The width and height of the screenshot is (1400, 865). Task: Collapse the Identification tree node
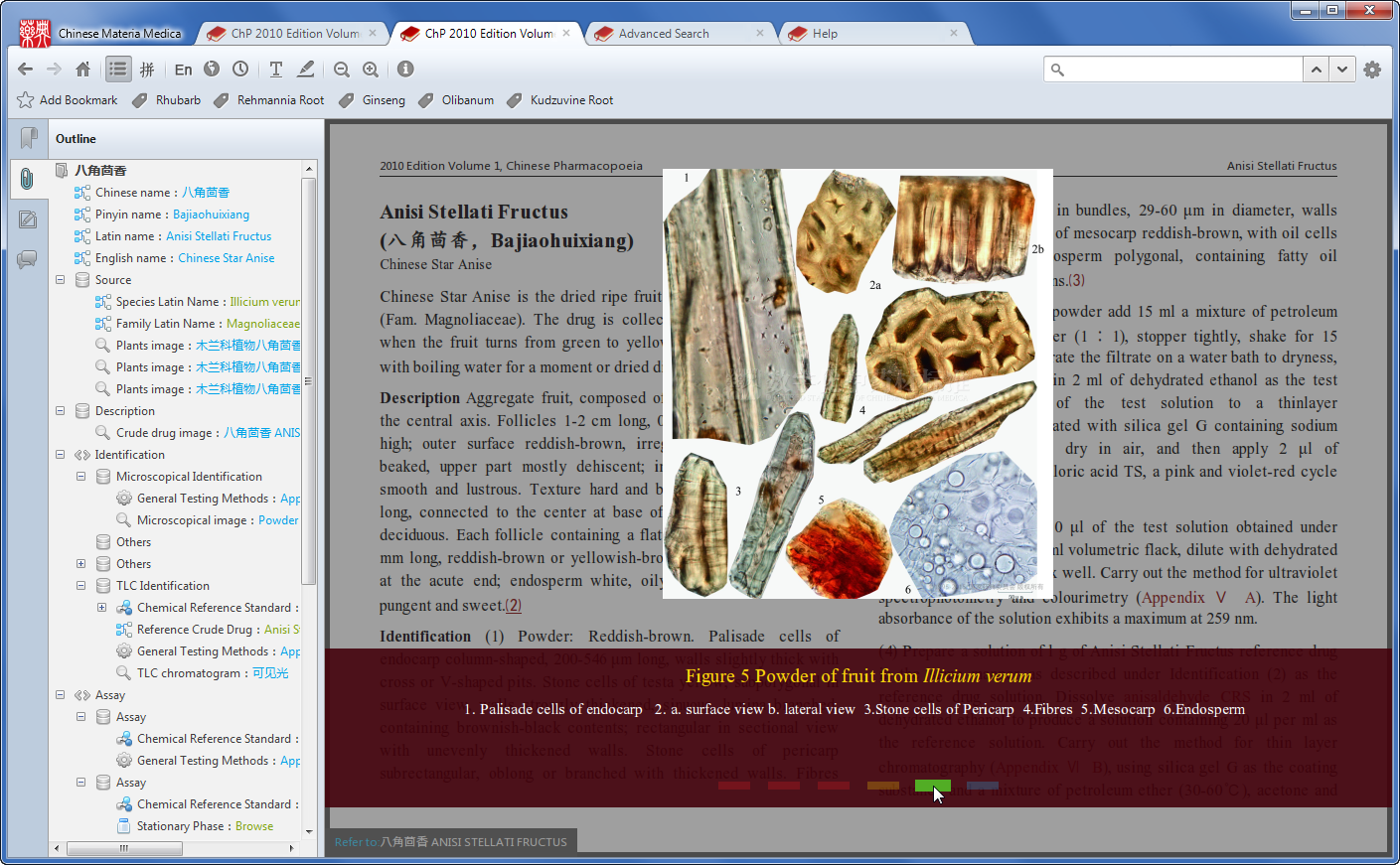coord(60,455)
